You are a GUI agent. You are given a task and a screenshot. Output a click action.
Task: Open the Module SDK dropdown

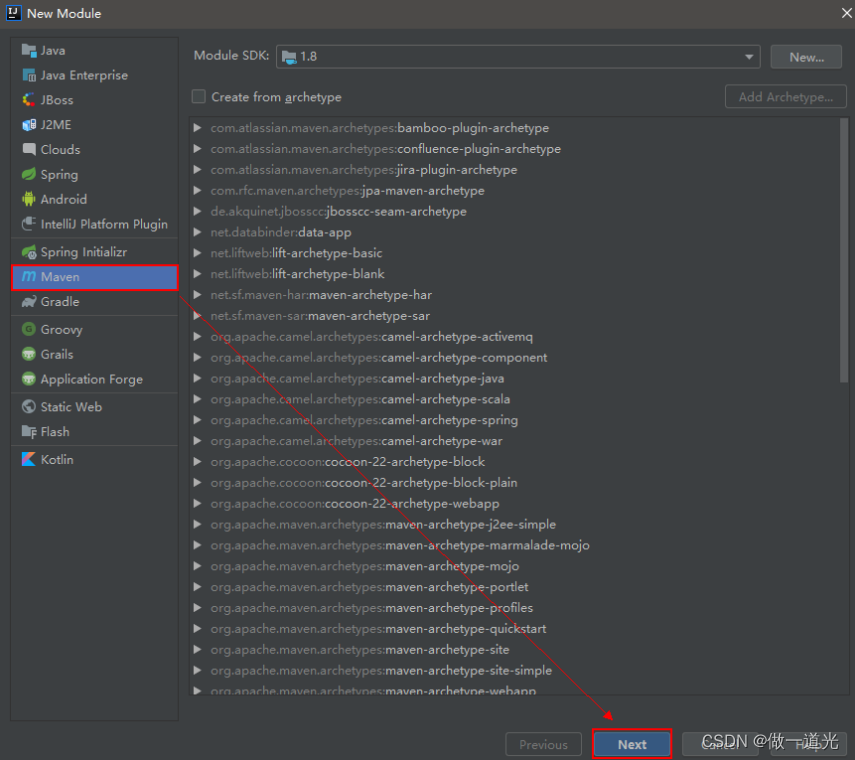(x=518, y=57)
